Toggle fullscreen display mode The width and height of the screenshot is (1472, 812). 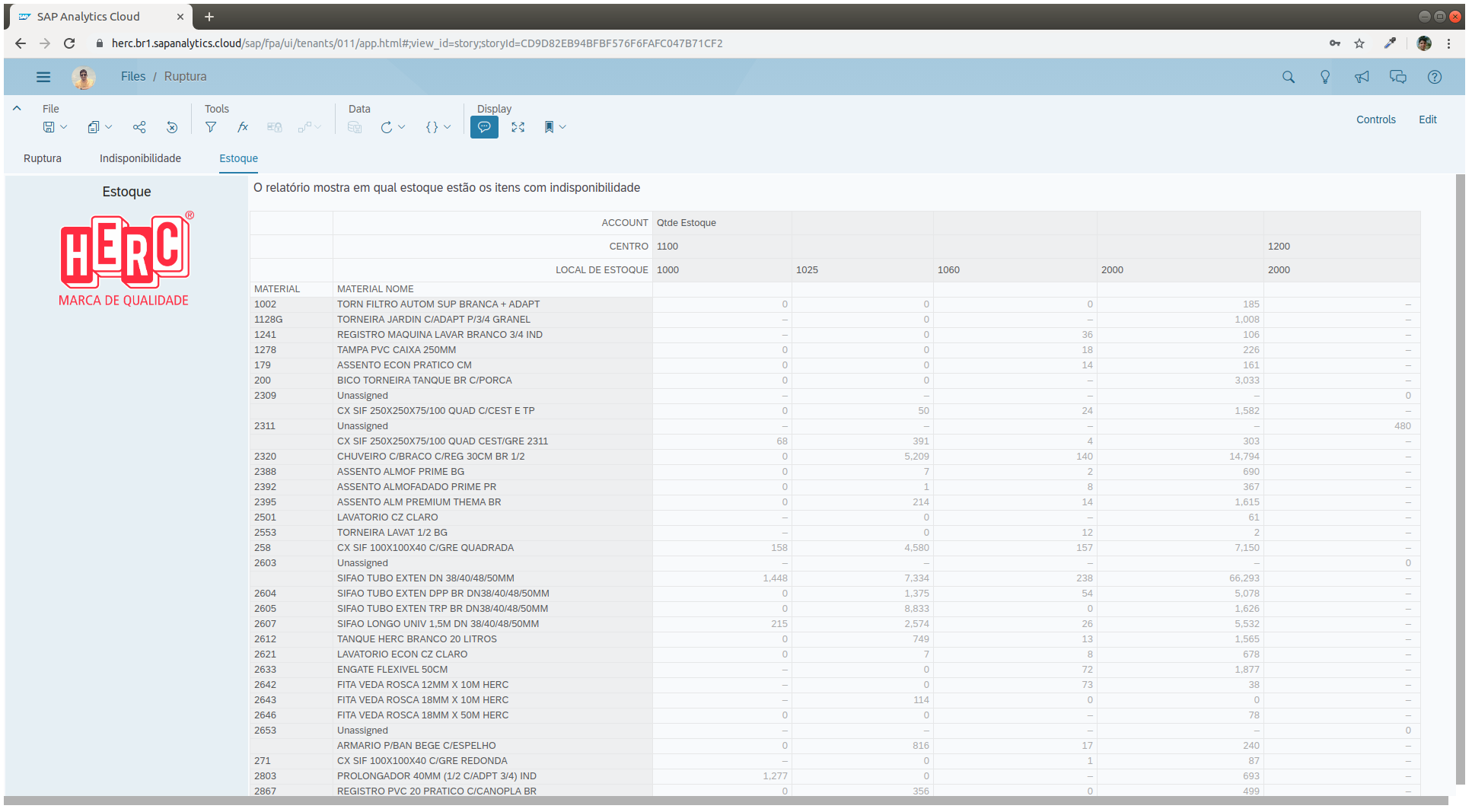click(518, 127)
